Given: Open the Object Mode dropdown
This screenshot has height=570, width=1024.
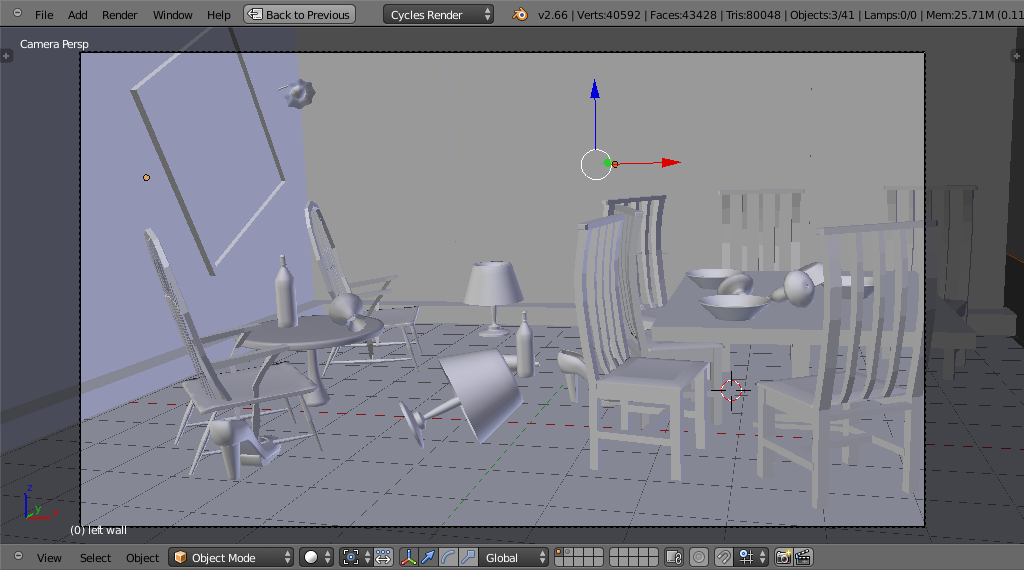Looking at the screenshot, I should [232, 557].
